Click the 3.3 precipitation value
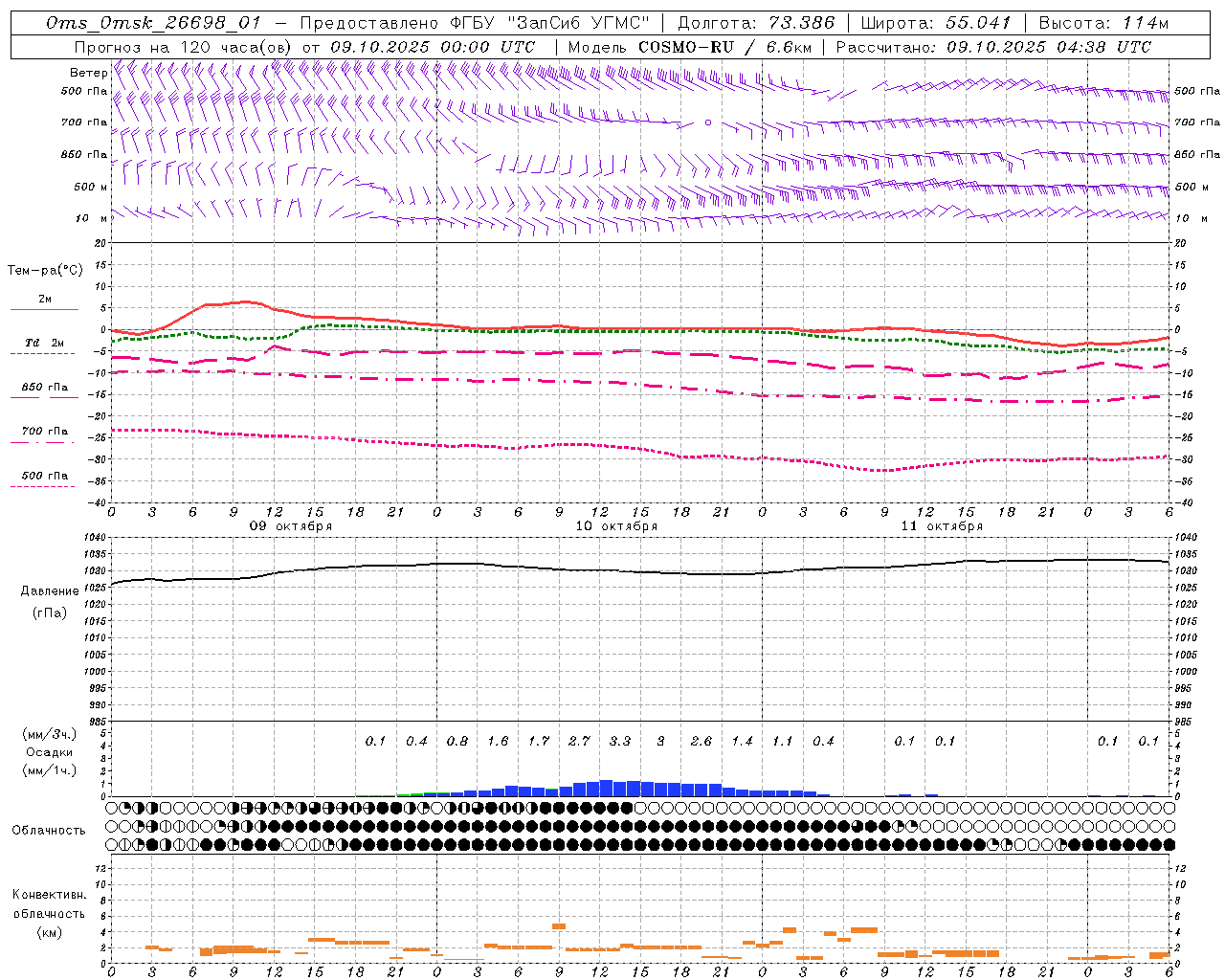The height and width of the screenshot is (980, 1225). [x=620, y=741]
